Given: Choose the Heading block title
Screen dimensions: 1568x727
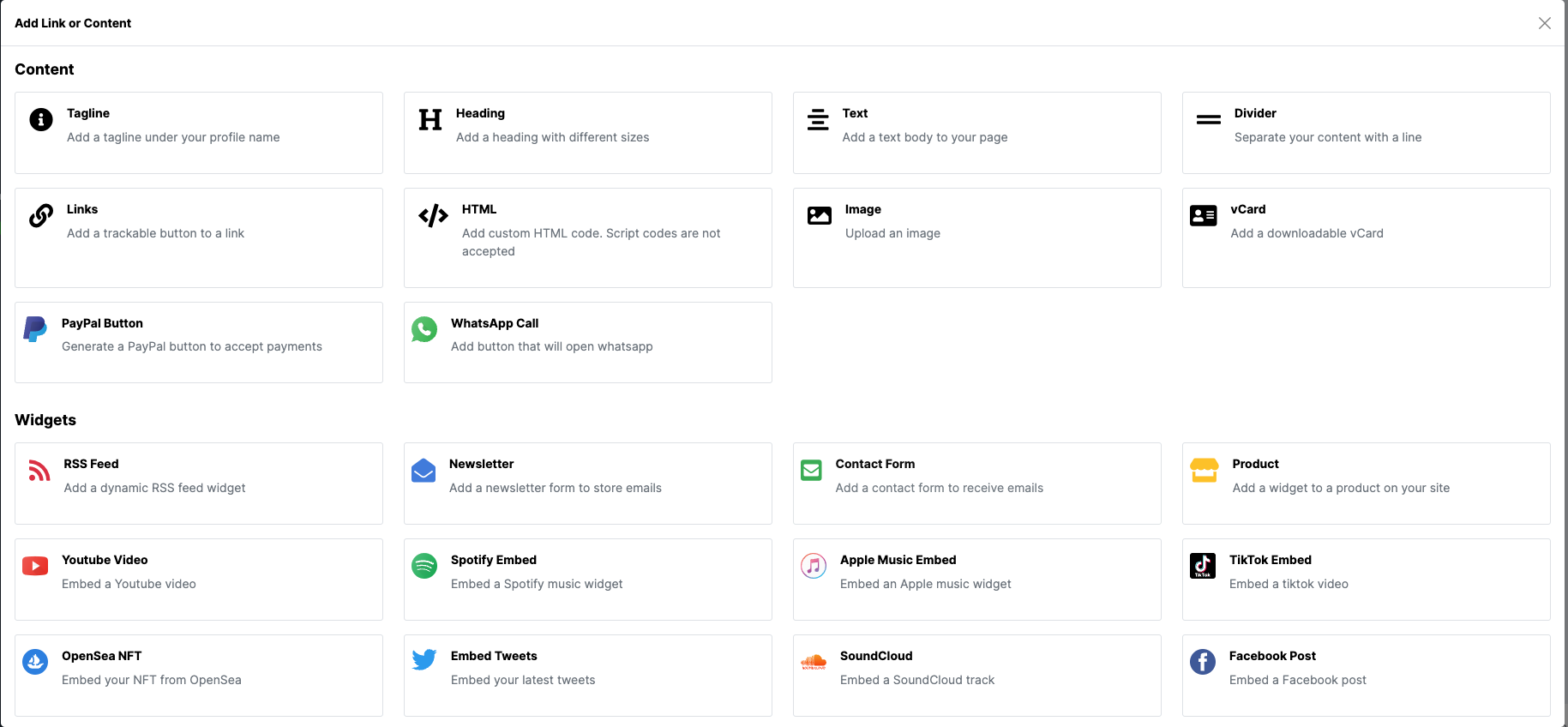Looking at the screenshot, I should click(480, 113).
